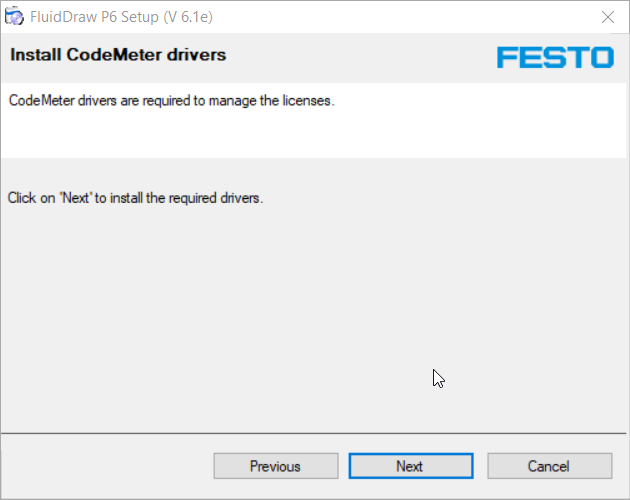Screen dimensions: 630x500
Task: Click the instruction 'Click on Next to install'
Action: click(x=135, y=198)
